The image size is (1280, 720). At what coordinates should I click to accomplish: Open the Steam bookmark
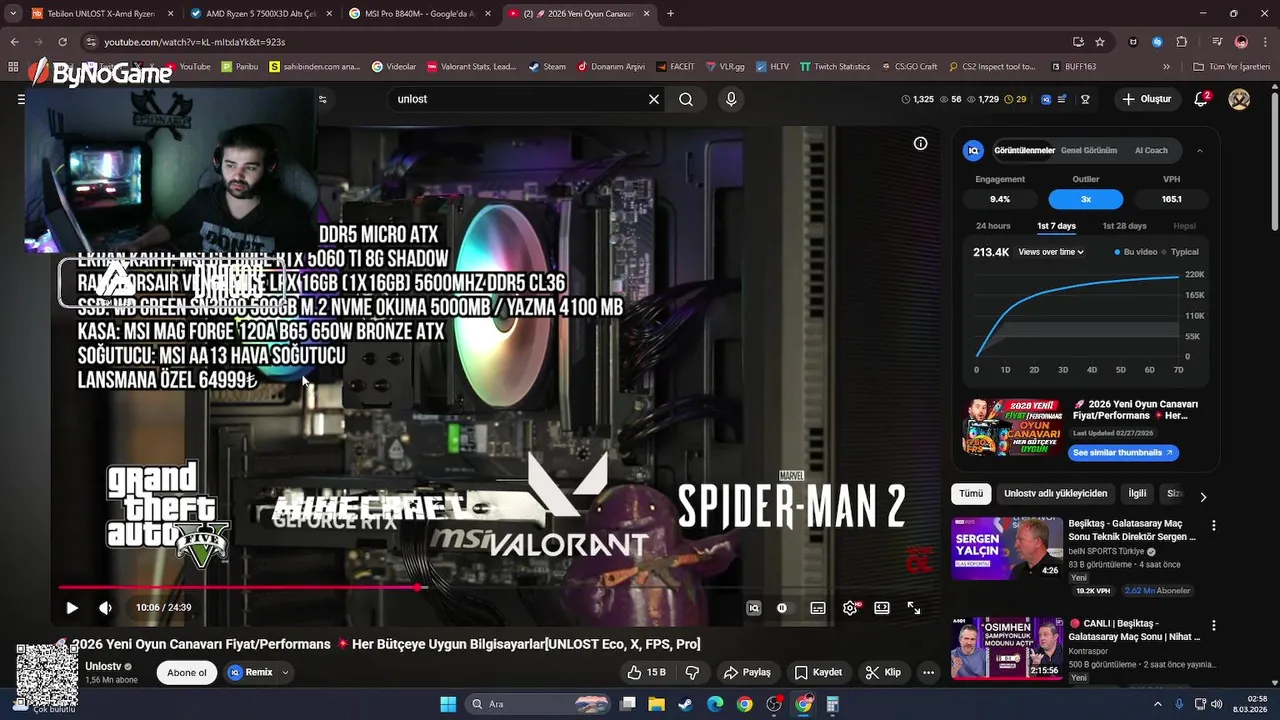[547, 67]
